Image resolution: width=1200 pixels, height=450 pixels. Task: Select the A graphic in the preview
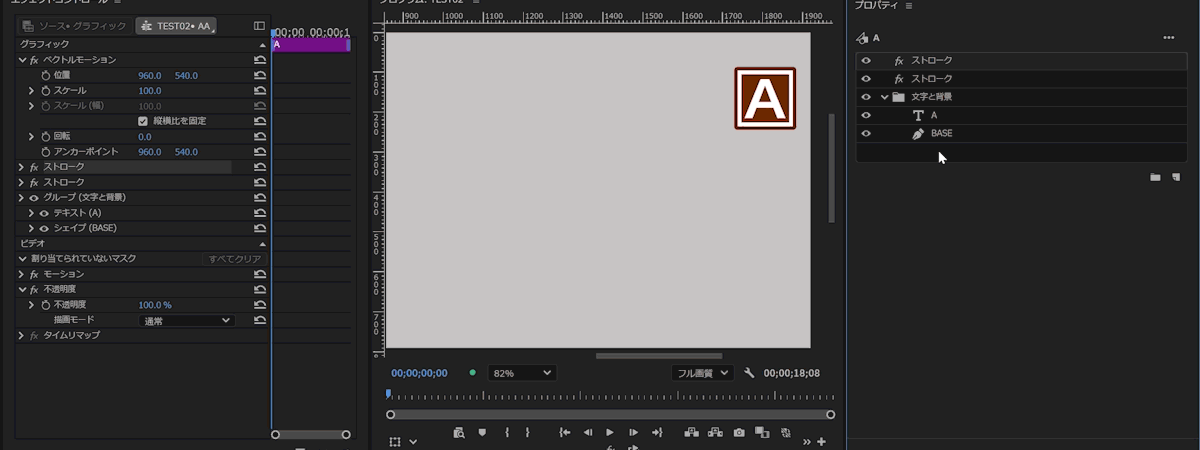tap(765, 98)
